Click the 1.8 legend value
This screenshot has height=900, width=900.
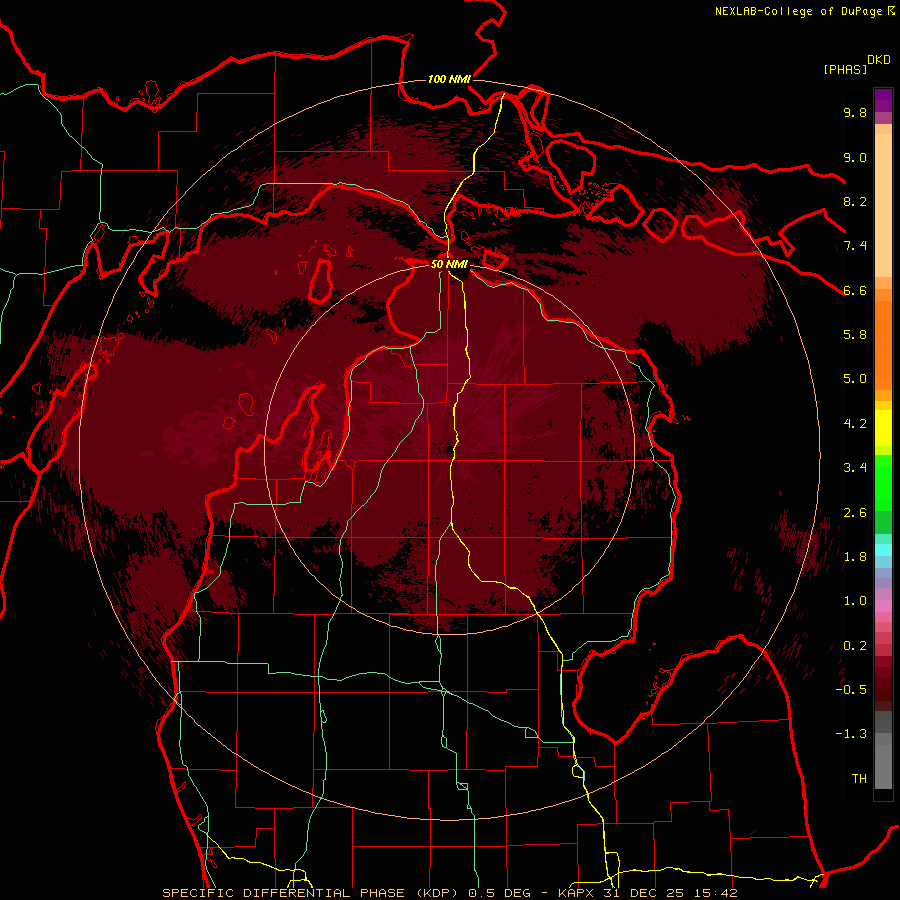coord(855,557)
